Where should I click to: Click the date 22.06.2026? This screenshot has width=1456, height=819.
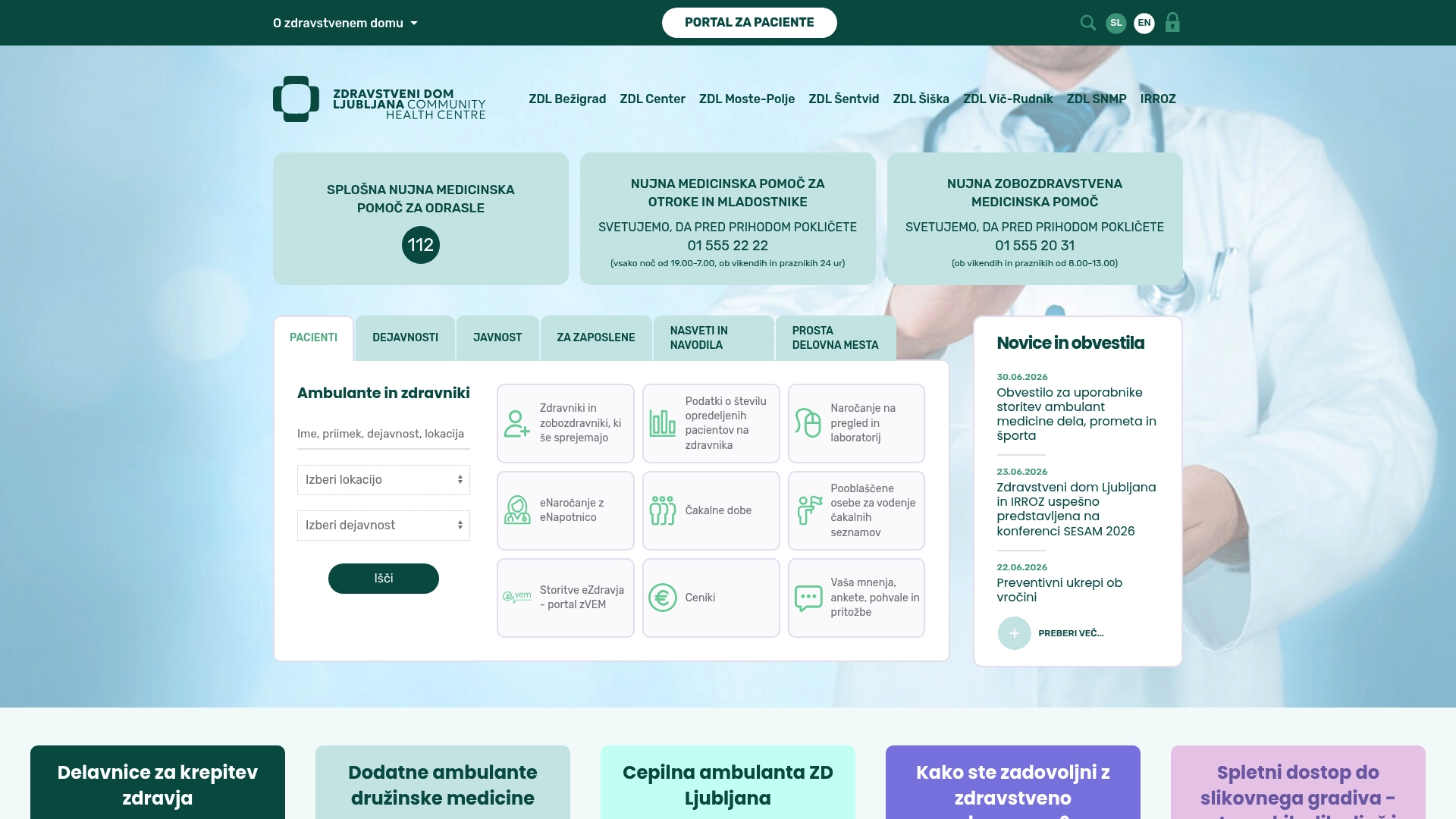(x=1022, y=567)
